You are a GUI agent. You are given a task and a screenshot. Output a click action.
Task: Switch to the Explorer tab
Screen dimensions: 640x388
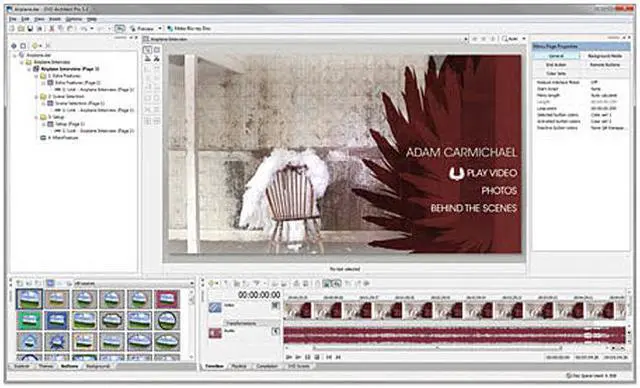(22, 366)
